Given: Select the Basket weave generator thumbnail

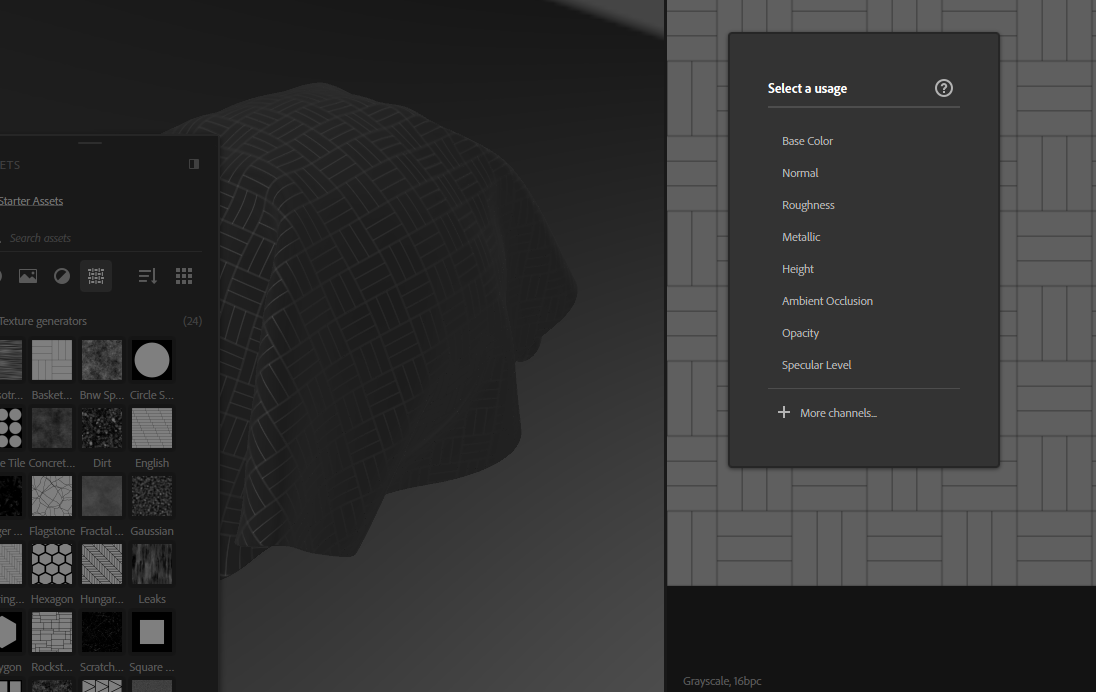Looking at the screenshot, I should [51, 359].
